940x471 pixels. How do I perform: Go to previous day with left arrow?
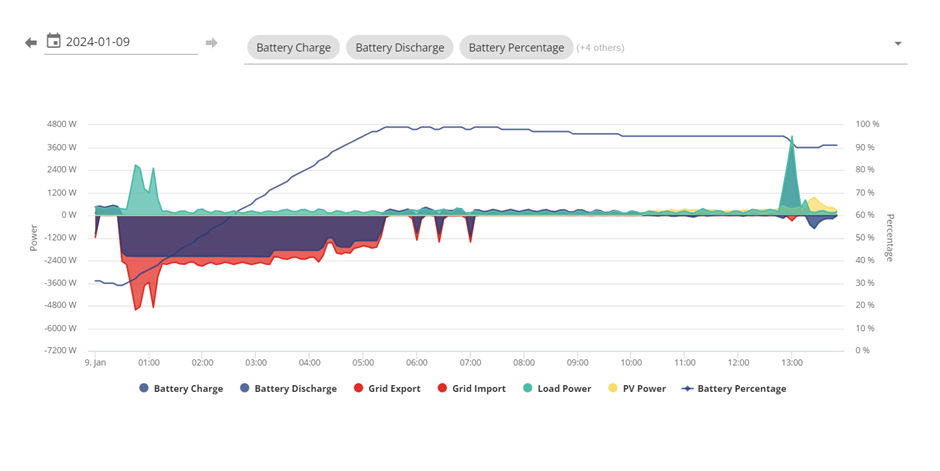click(31, 43)
